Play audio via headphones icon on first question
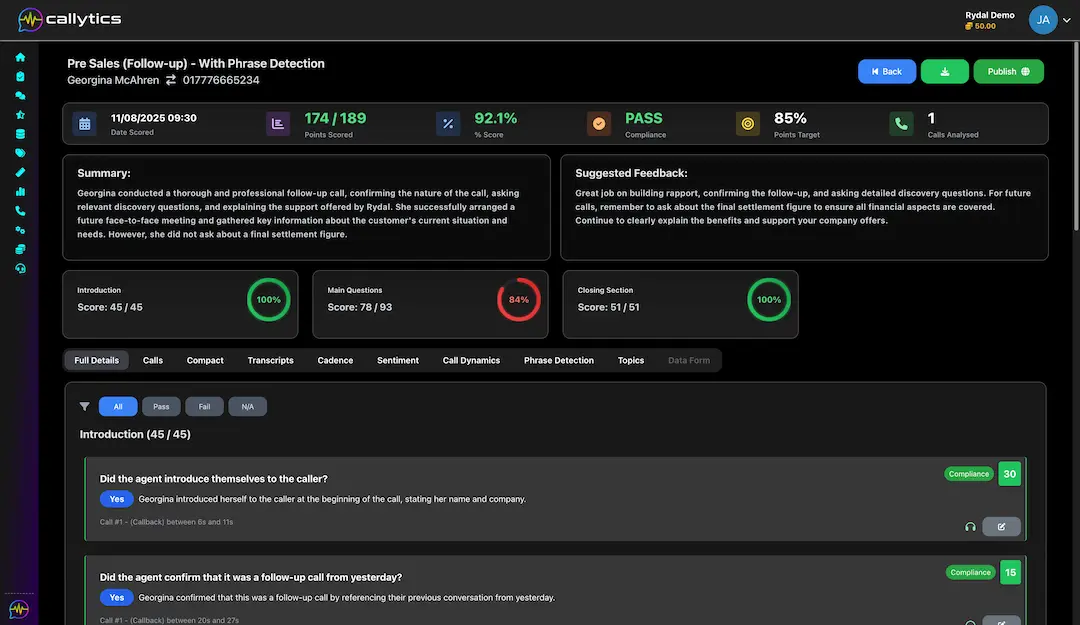The height and width of the screenshot is (625, 1080). click(970, 527)
